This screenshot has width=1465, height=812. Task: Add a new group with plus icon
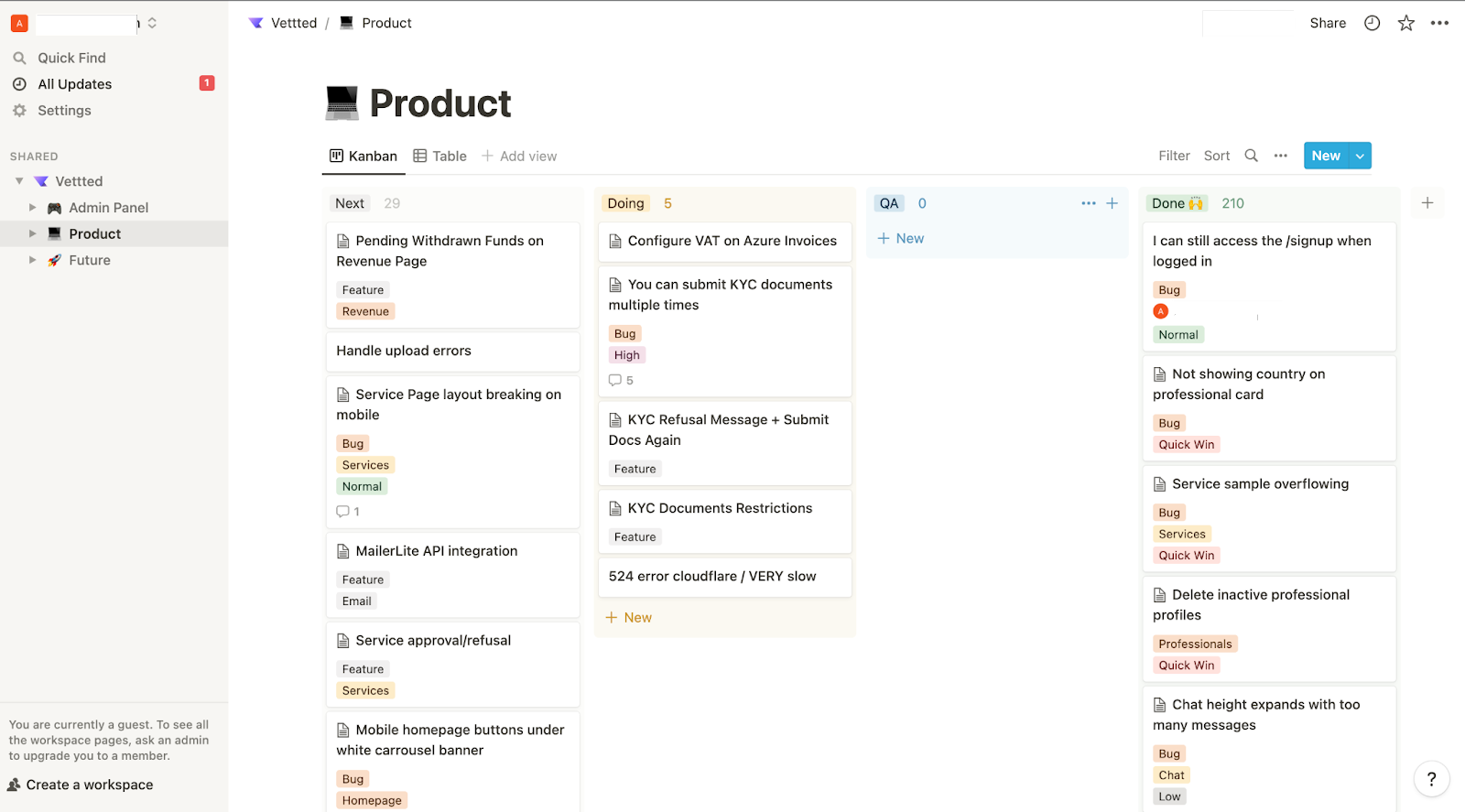(x=1427, y=203)
